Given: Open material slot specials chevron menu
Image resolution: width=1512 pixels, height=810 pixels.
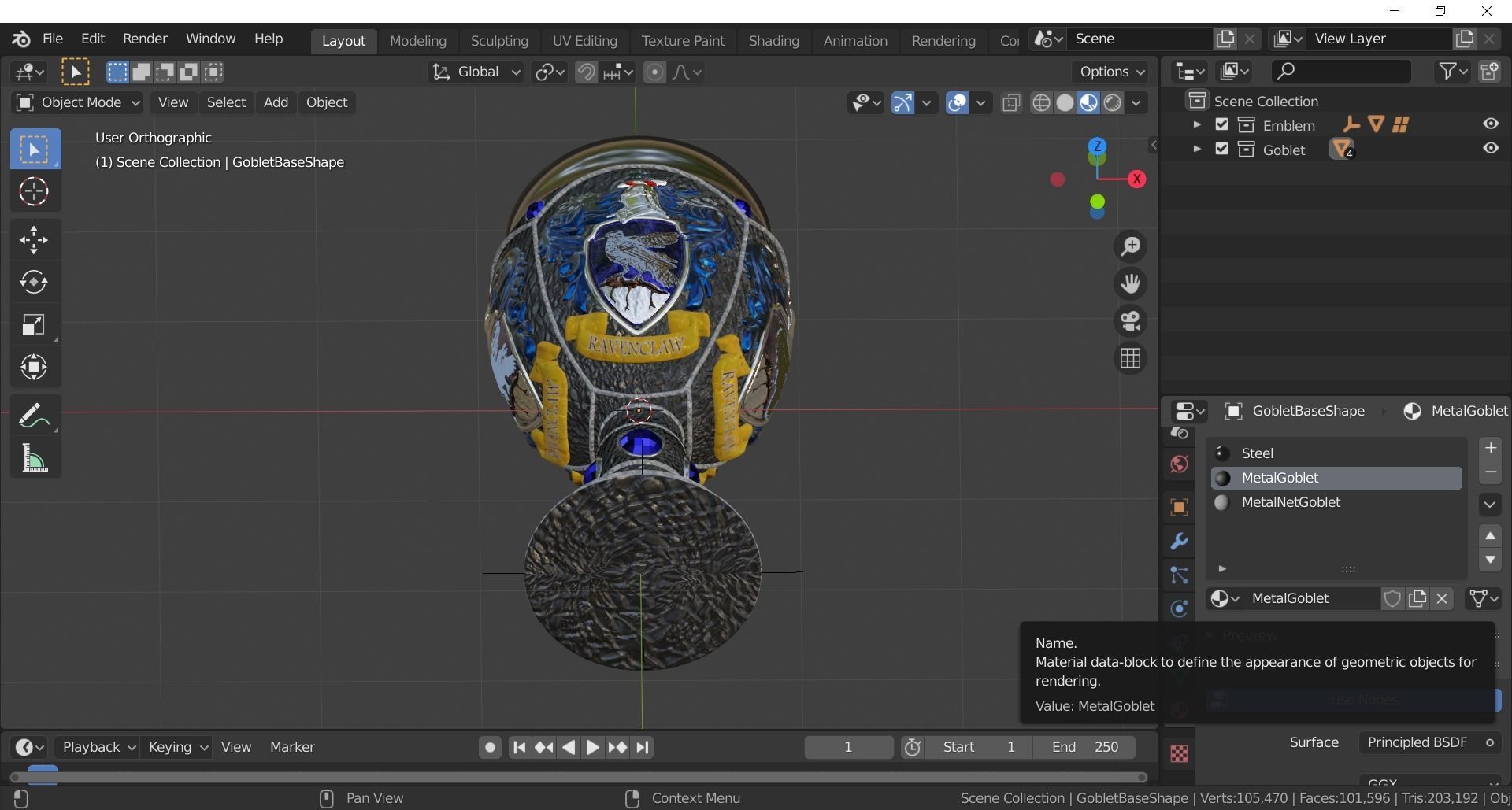Looking at the screenshot, I should (x=1490, y=505).
